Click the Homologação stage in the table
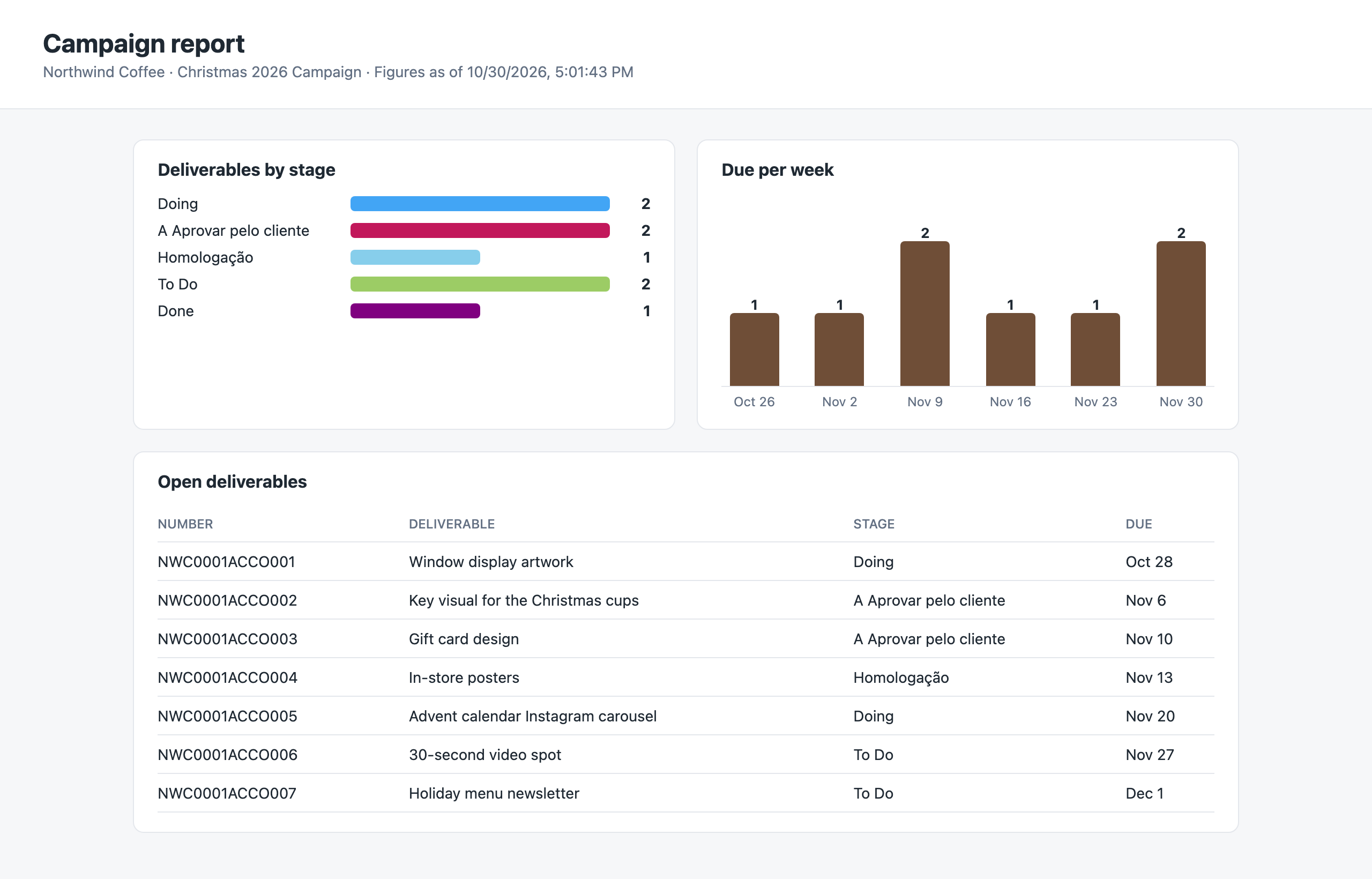 900,677
